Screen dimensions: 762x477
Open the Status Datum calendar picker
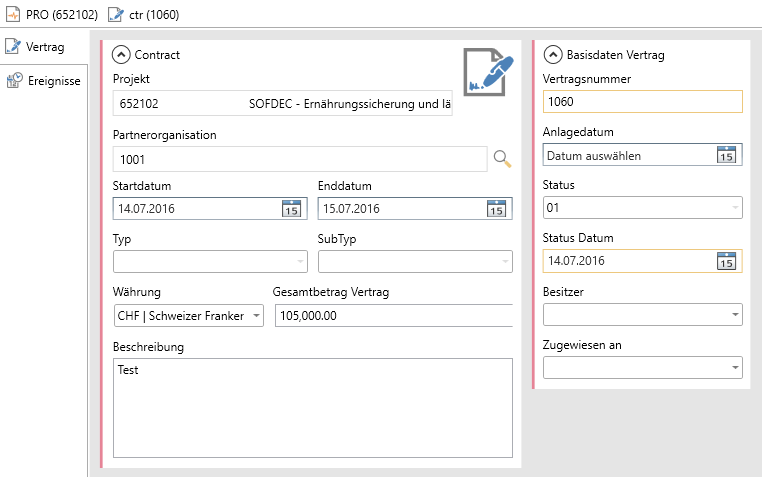point(727,261)
